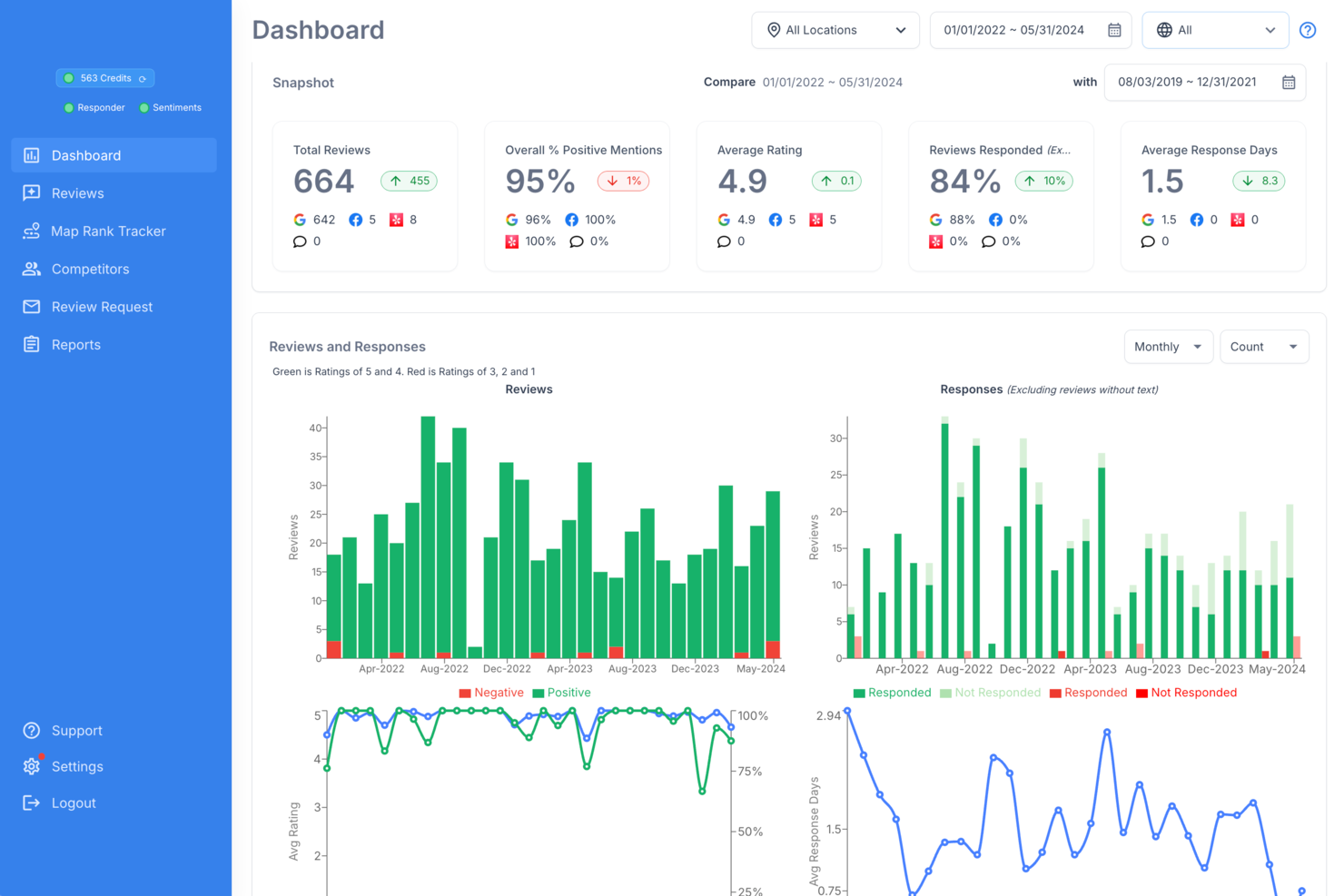
Task: Click the globe icon in sources filter
Action: tap(1164, 30)
